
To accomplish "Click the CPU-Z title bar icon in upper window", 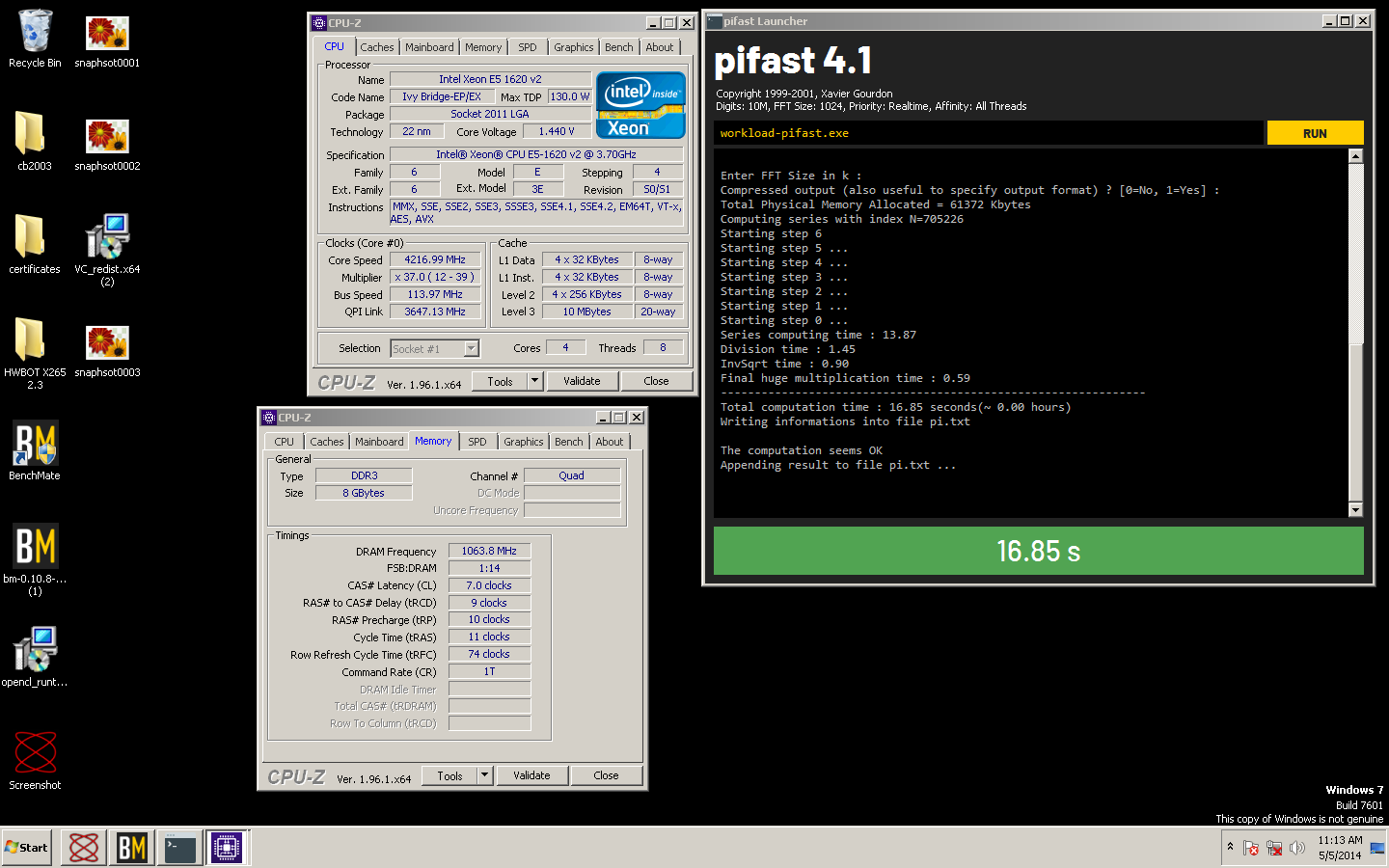I will pos(319,23).
